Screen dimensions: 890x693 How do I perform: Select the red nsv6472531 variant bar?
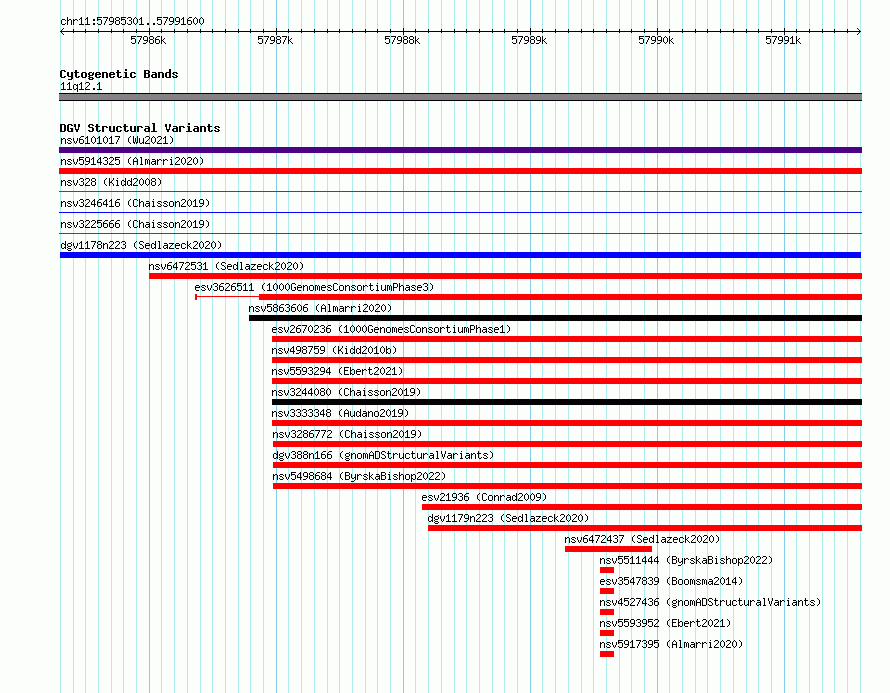point(506,276)
